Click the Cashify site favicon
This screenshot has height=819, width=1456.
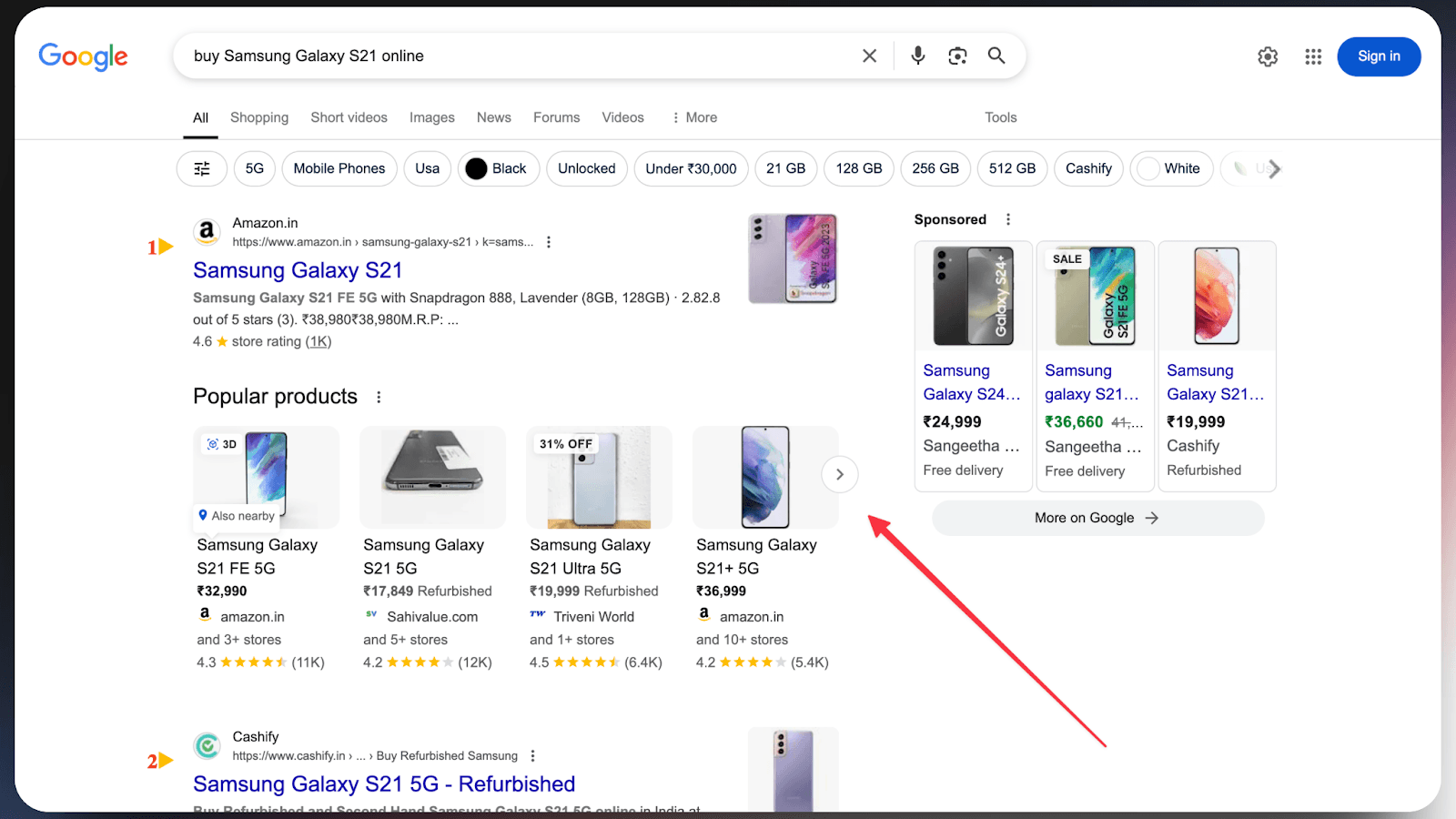pos(207,746)
